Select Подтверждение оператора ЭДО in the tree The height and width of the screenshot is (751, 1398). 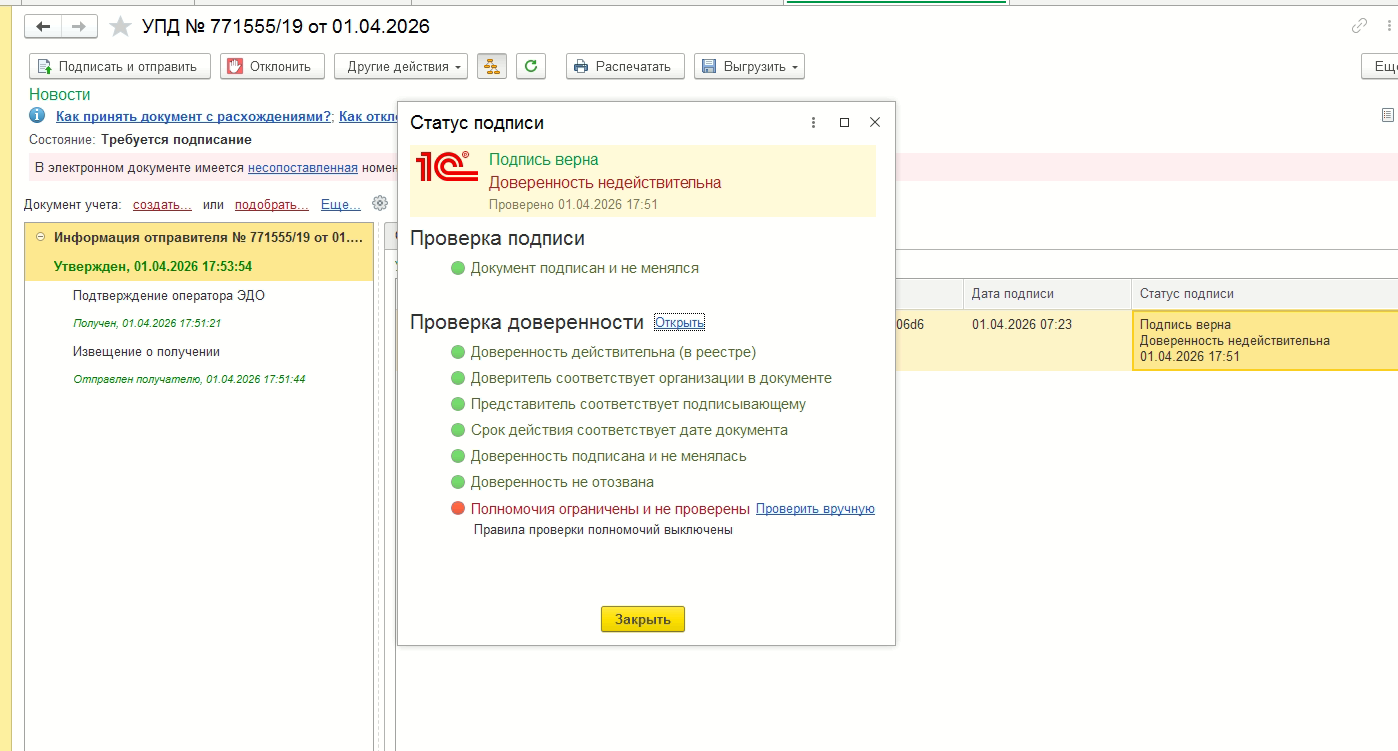[169, 296]
